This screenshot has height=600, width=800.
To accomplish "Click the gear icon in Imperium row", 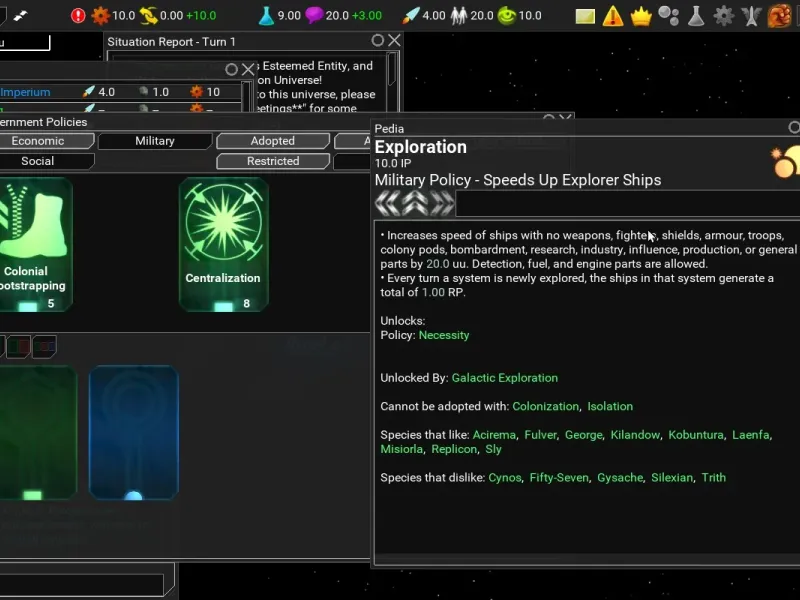I will pos(196,92).
